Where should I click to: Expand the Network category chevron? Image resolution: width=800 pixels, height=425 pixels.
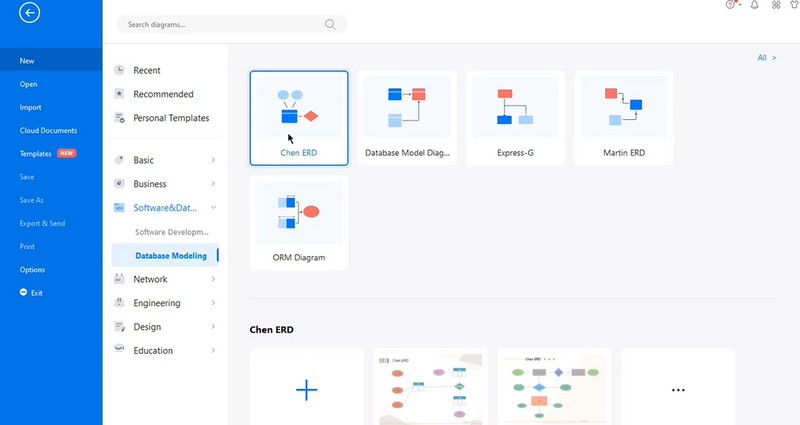[213, 280]
